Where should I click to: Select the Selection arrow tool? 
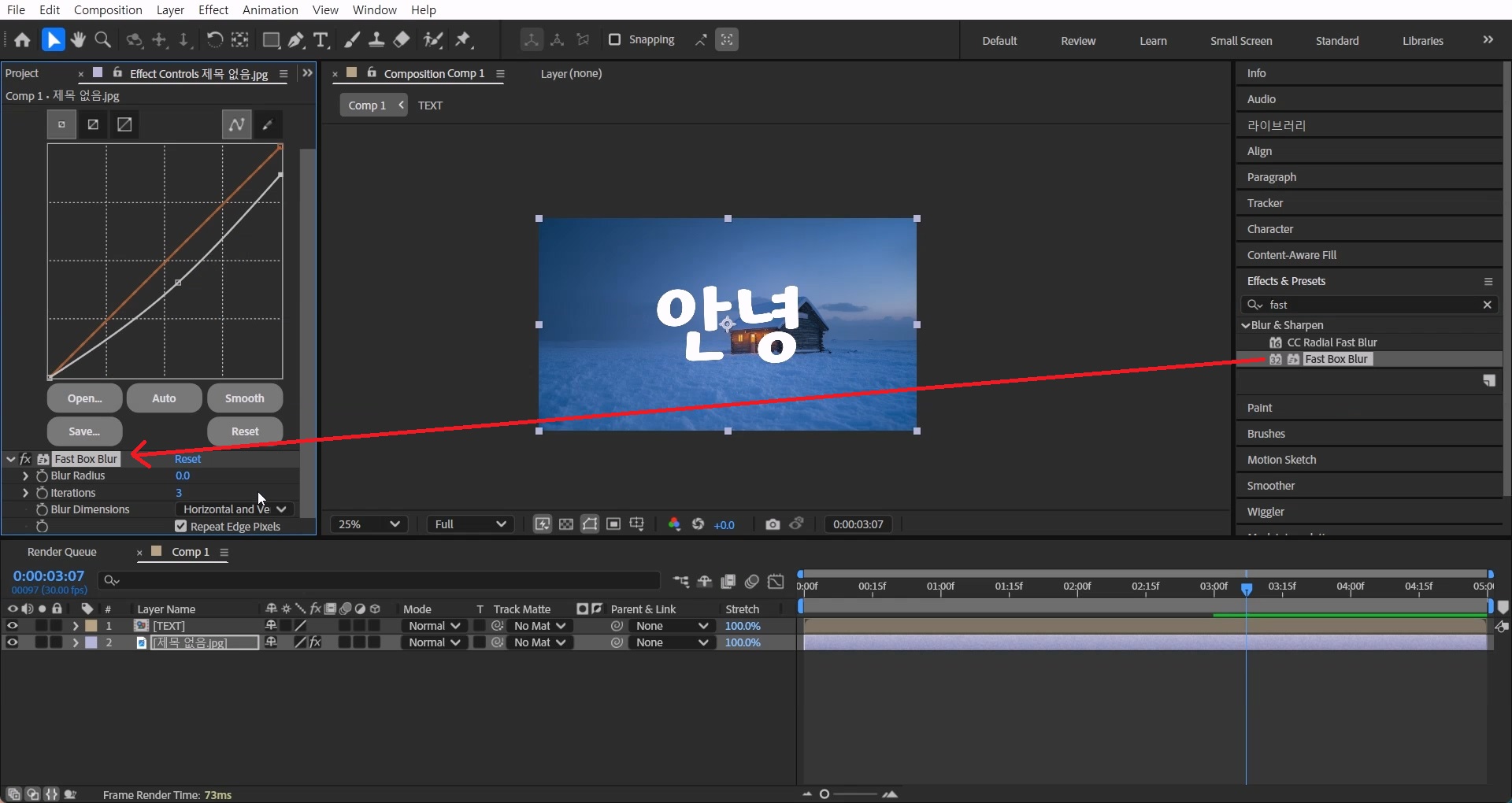(x=53, y=40)
